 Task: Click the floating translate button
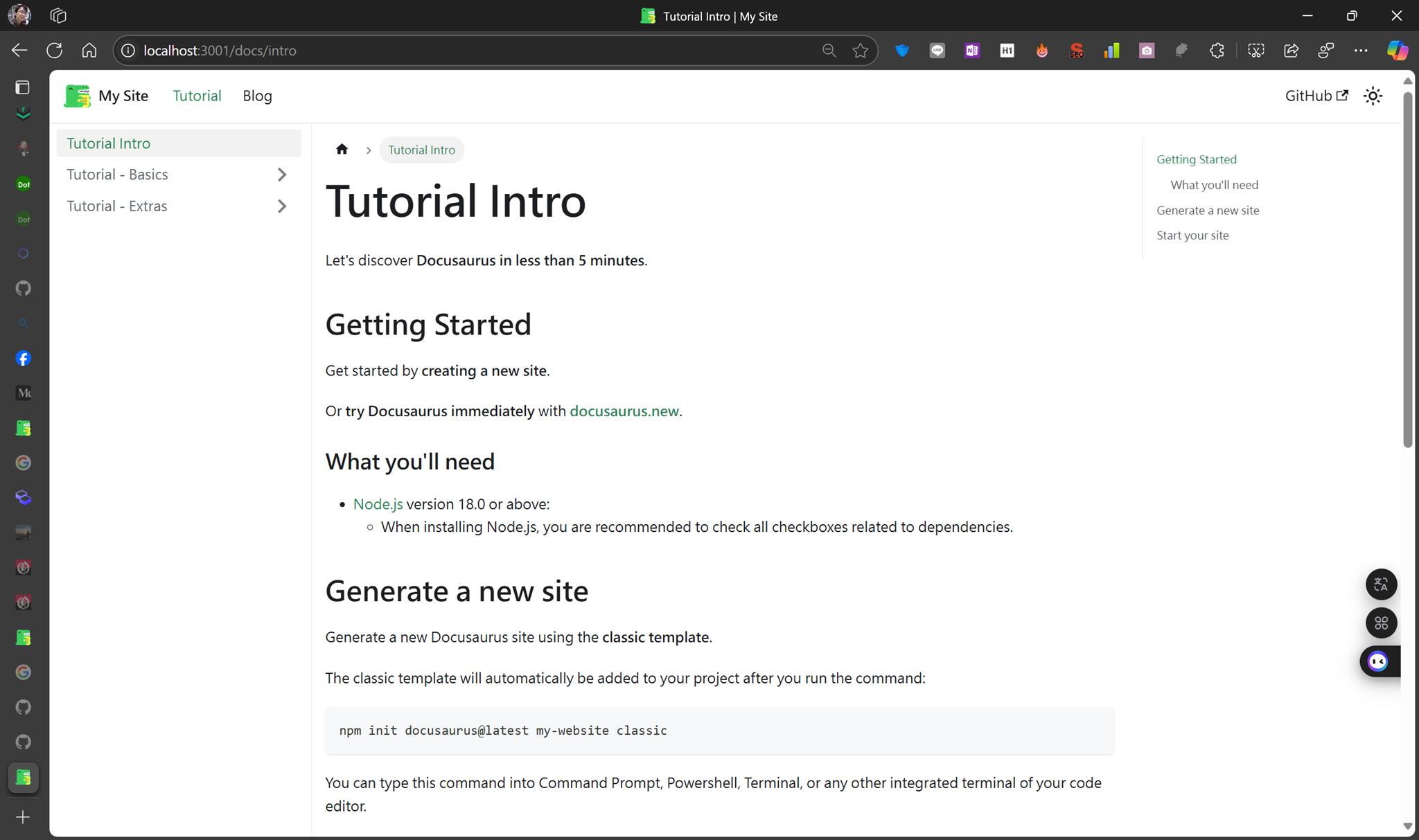pos(1381,584)
